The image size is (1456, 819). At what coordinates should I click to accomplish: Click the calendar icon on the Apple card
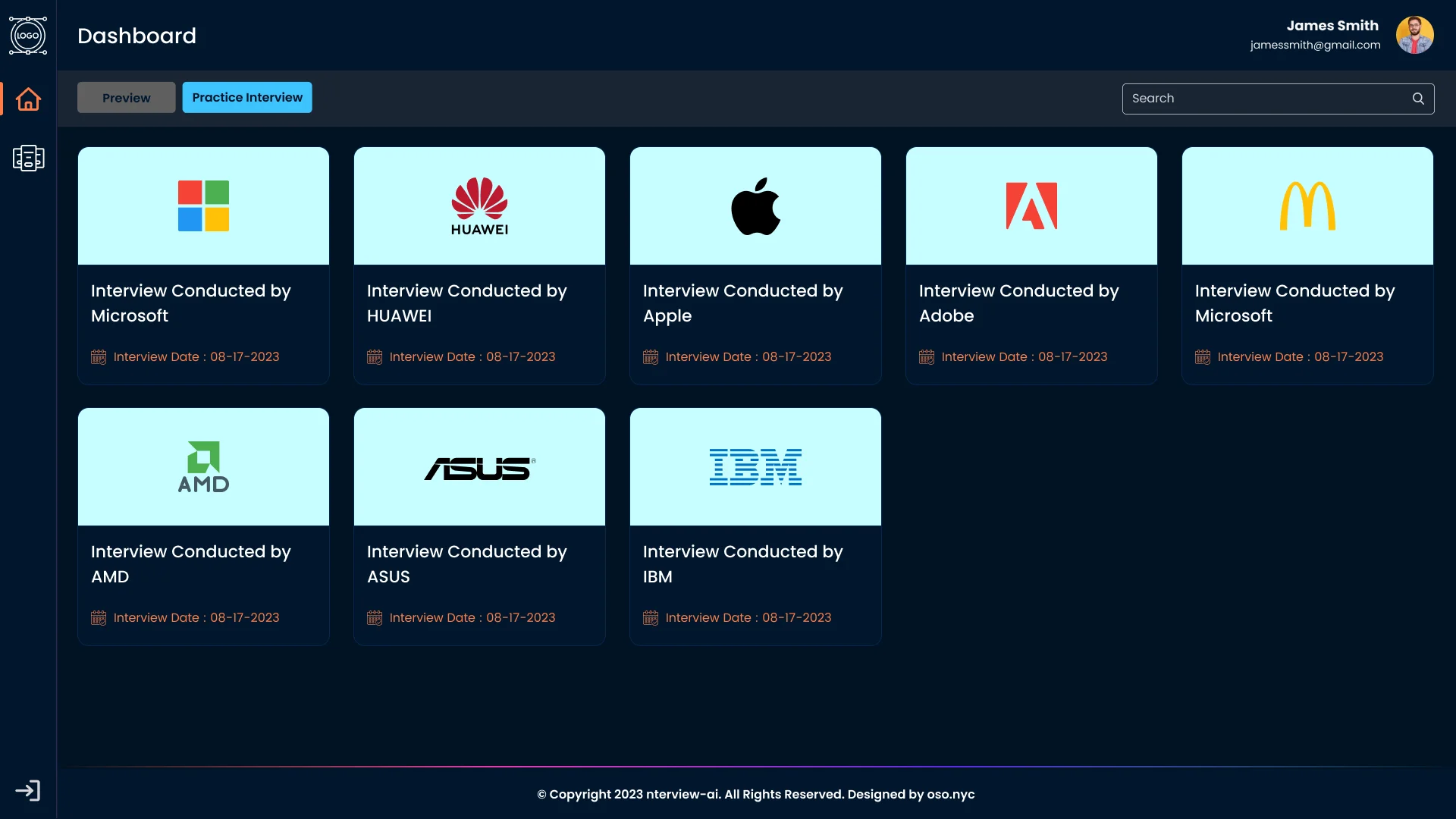click(651, 357)
